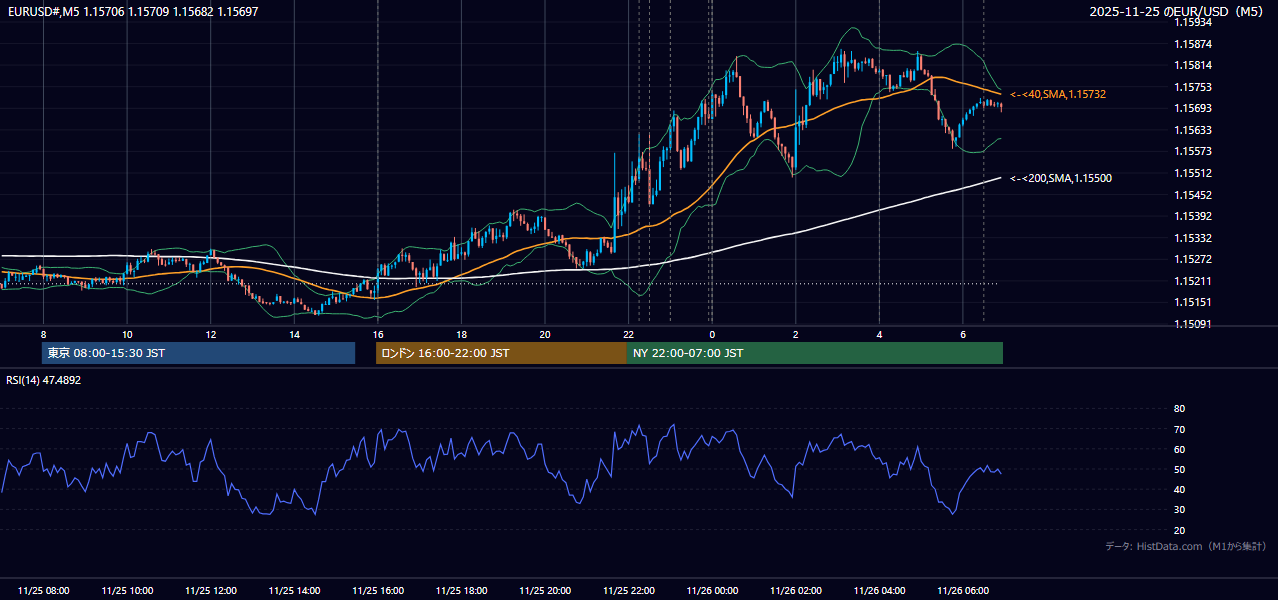Click the price axis value 1.15573

[x=1194, y=151]
